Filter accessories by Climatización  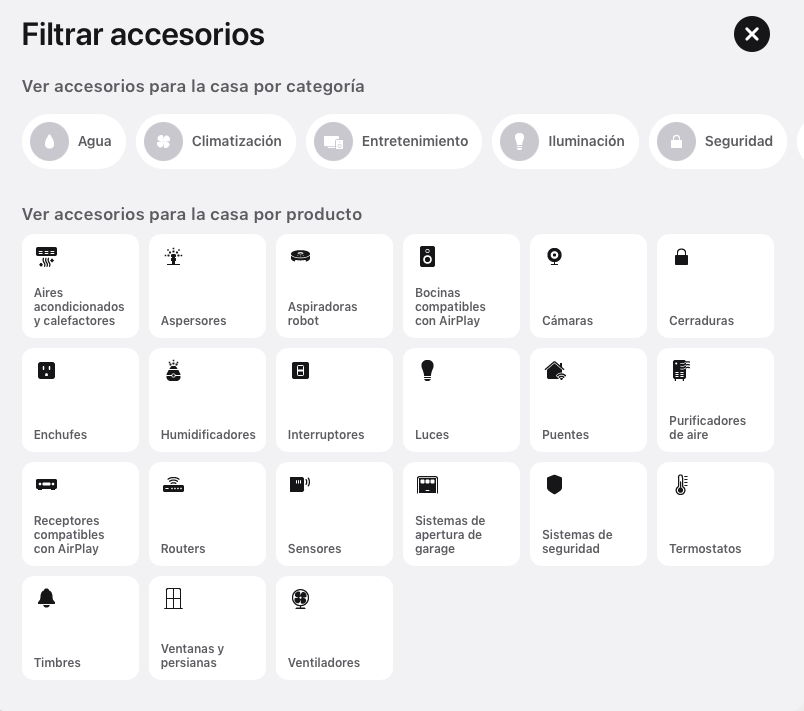tap(215, 141)
